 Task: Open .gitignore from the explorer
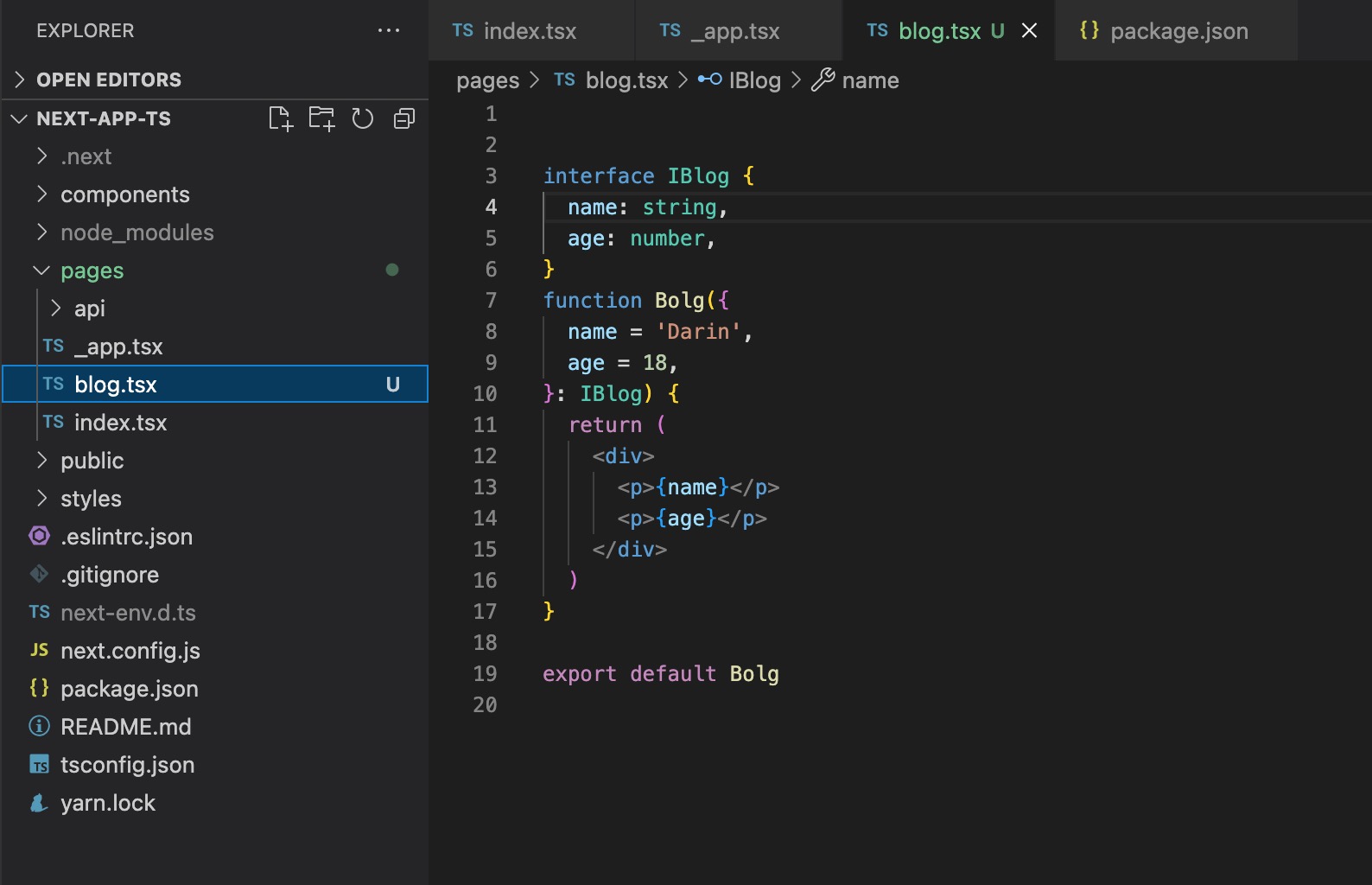tap(215, 575)
